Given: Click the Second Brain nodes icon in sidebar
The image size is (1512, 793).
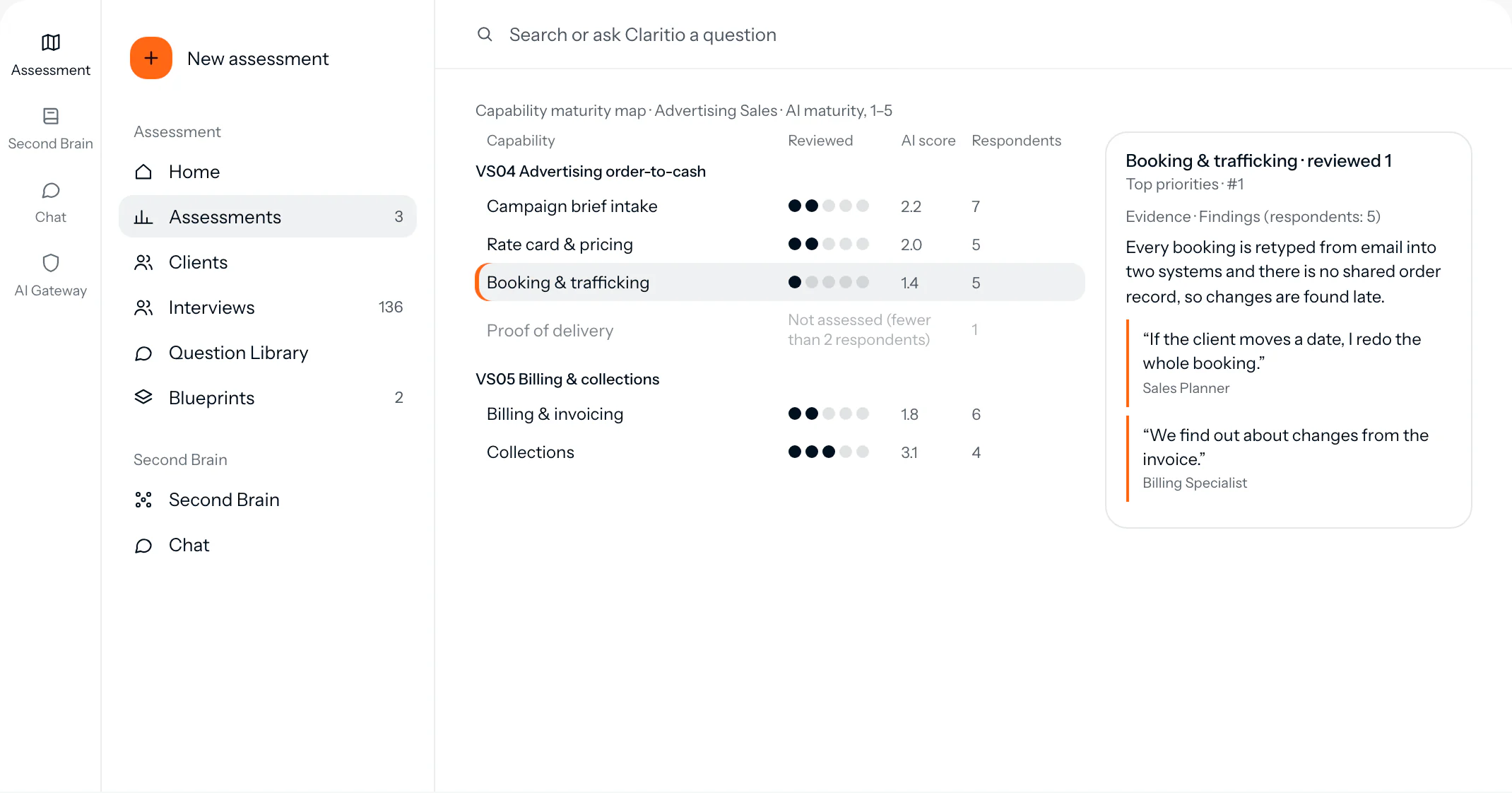Looking at the screenshot, I should click(143, 500).
